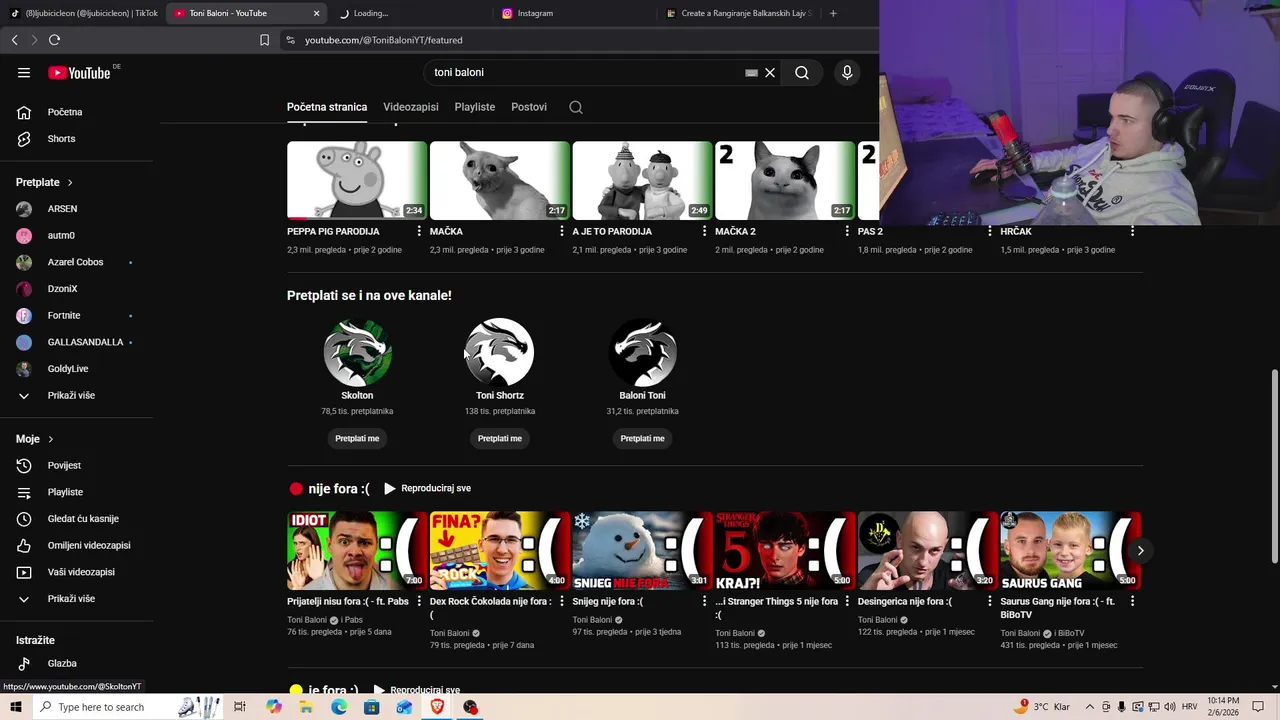Subscribe to Baloni Toni with Pretplati me
The height and width of the screenshot is (720, 1280).
(x=642, y=438)
